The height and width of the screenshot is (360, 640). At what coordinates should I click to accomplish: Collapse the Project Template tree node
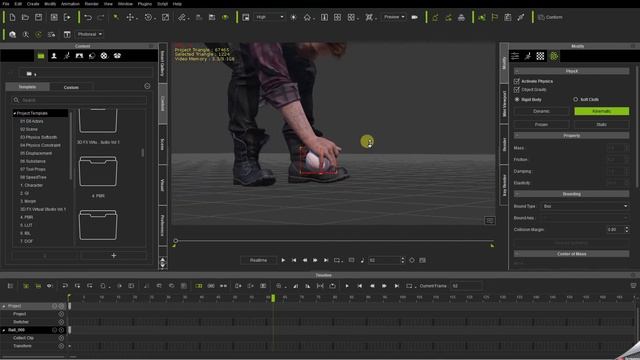[x=15, y=113]
